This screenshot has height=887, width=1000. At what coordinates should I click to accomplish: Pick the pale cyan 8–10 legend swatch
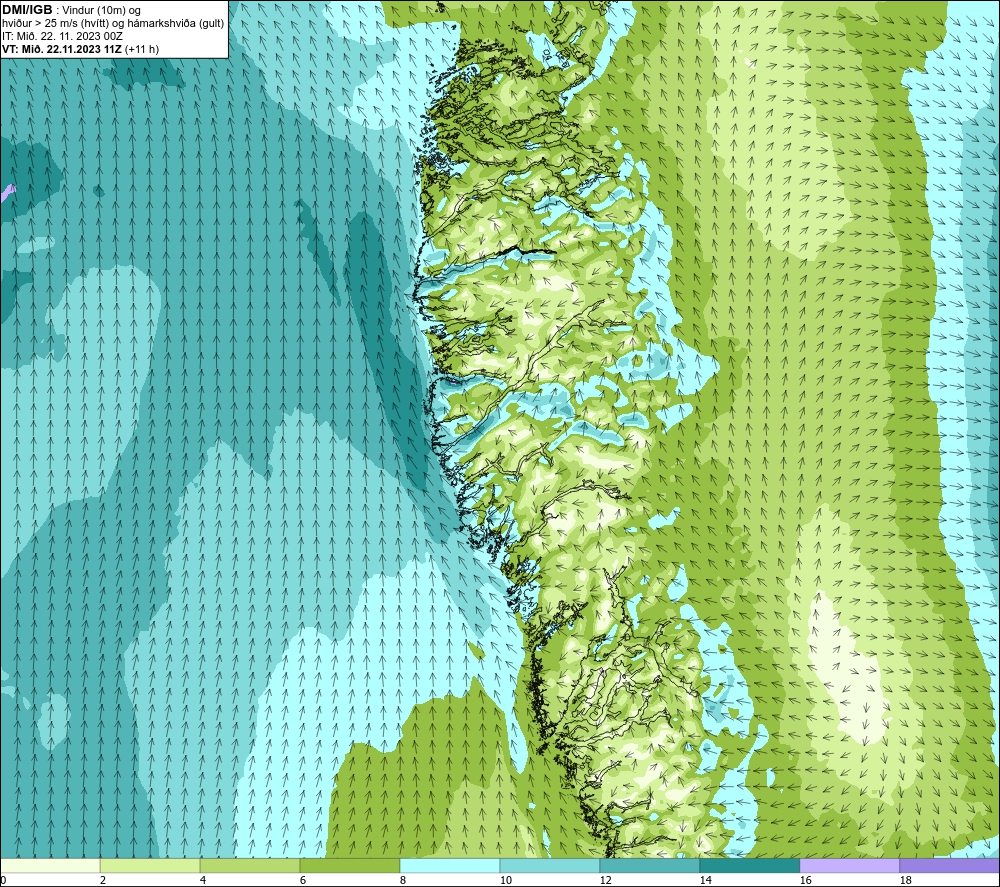[450, 865]
